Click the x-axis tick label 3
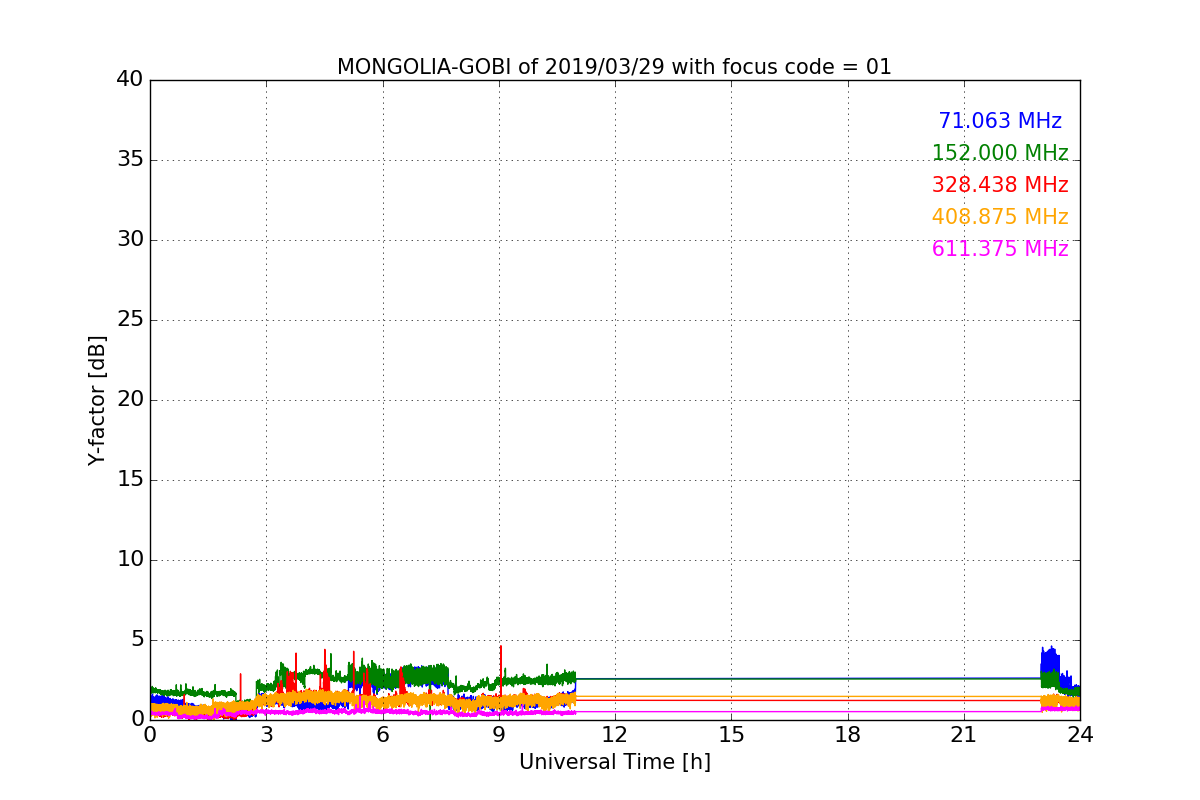 [x=266, y=735]
